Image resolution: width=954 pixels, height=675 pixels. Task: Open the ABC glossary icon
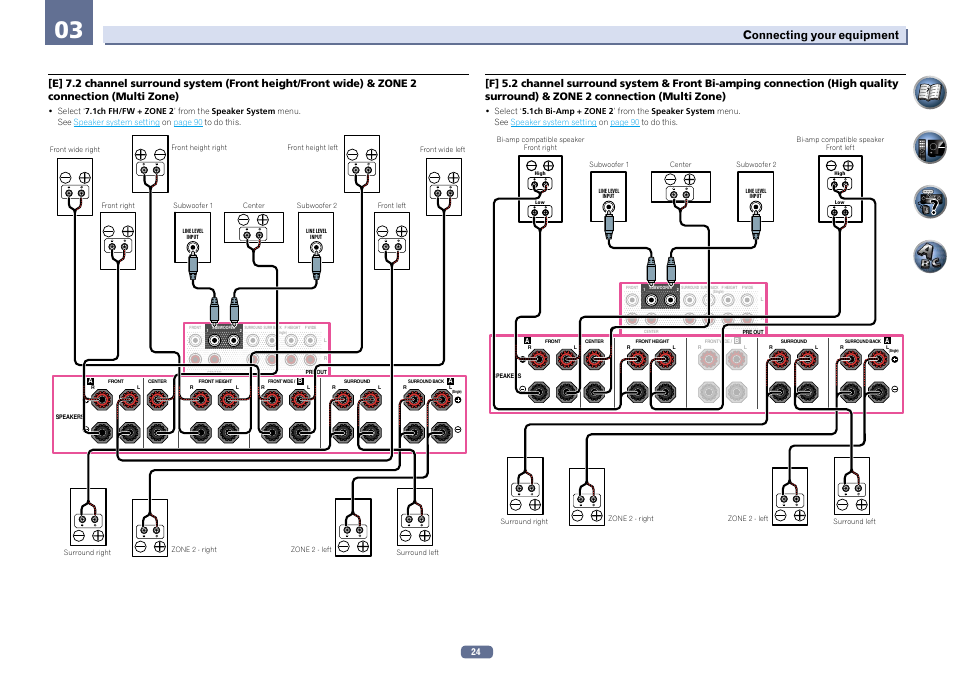tap(930, 256)
